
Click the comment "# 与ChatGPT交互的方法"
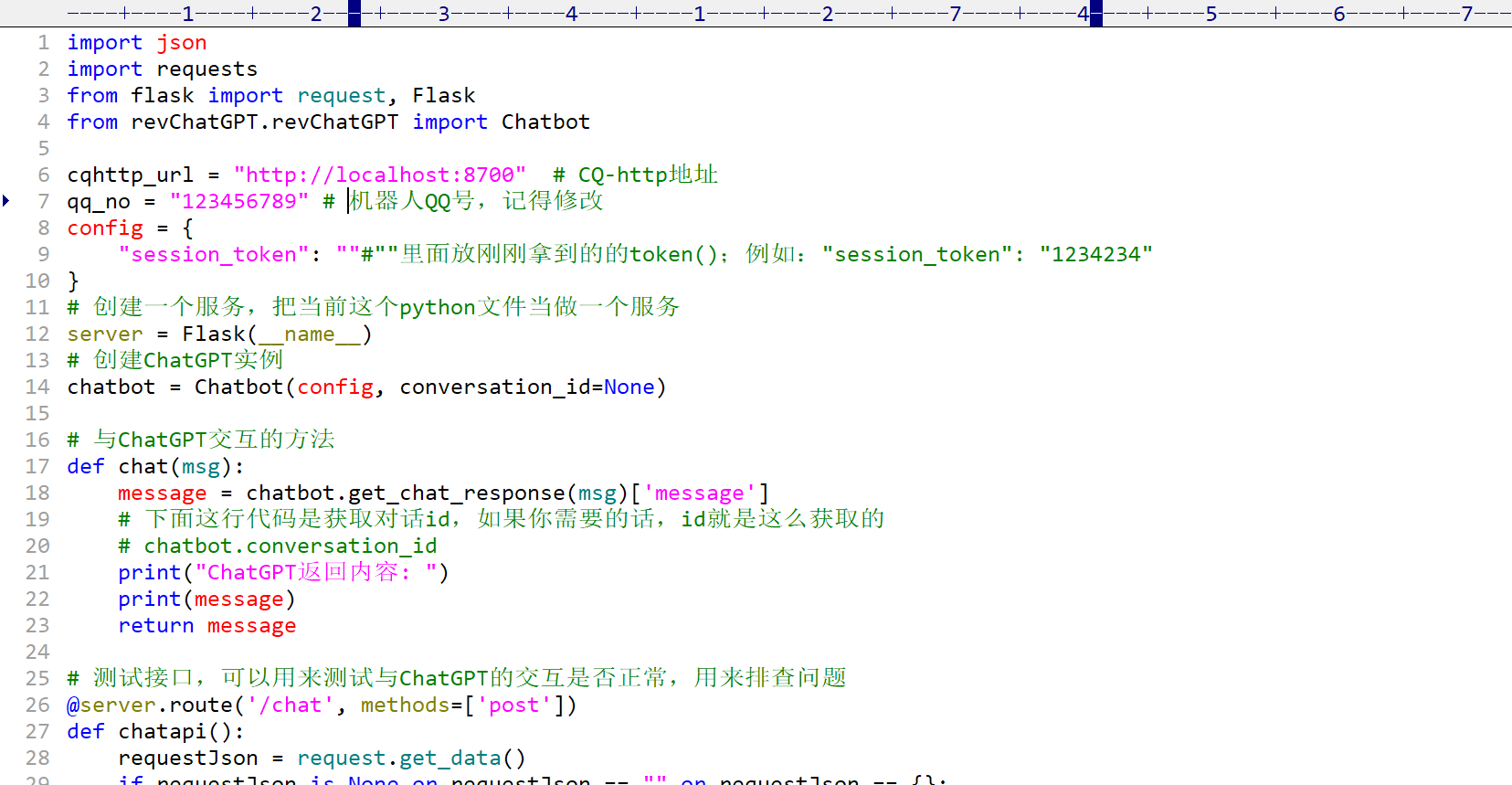pyautogui.click(x=201, y=440)
